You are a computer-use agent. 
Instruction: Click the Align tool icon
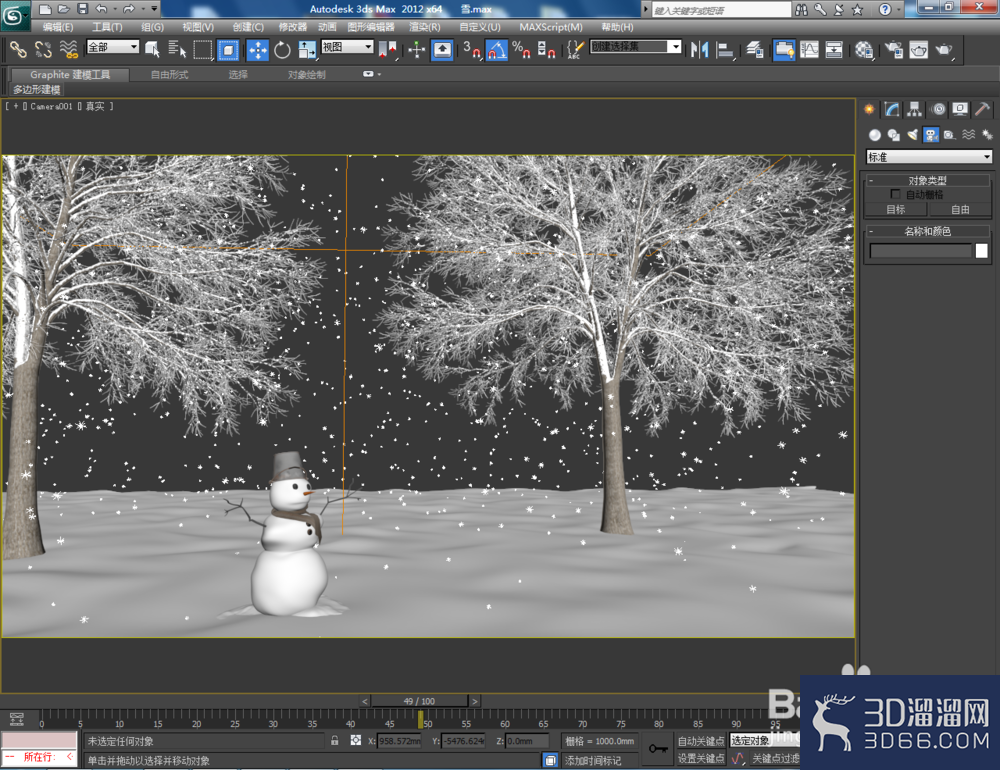[725, 50]
